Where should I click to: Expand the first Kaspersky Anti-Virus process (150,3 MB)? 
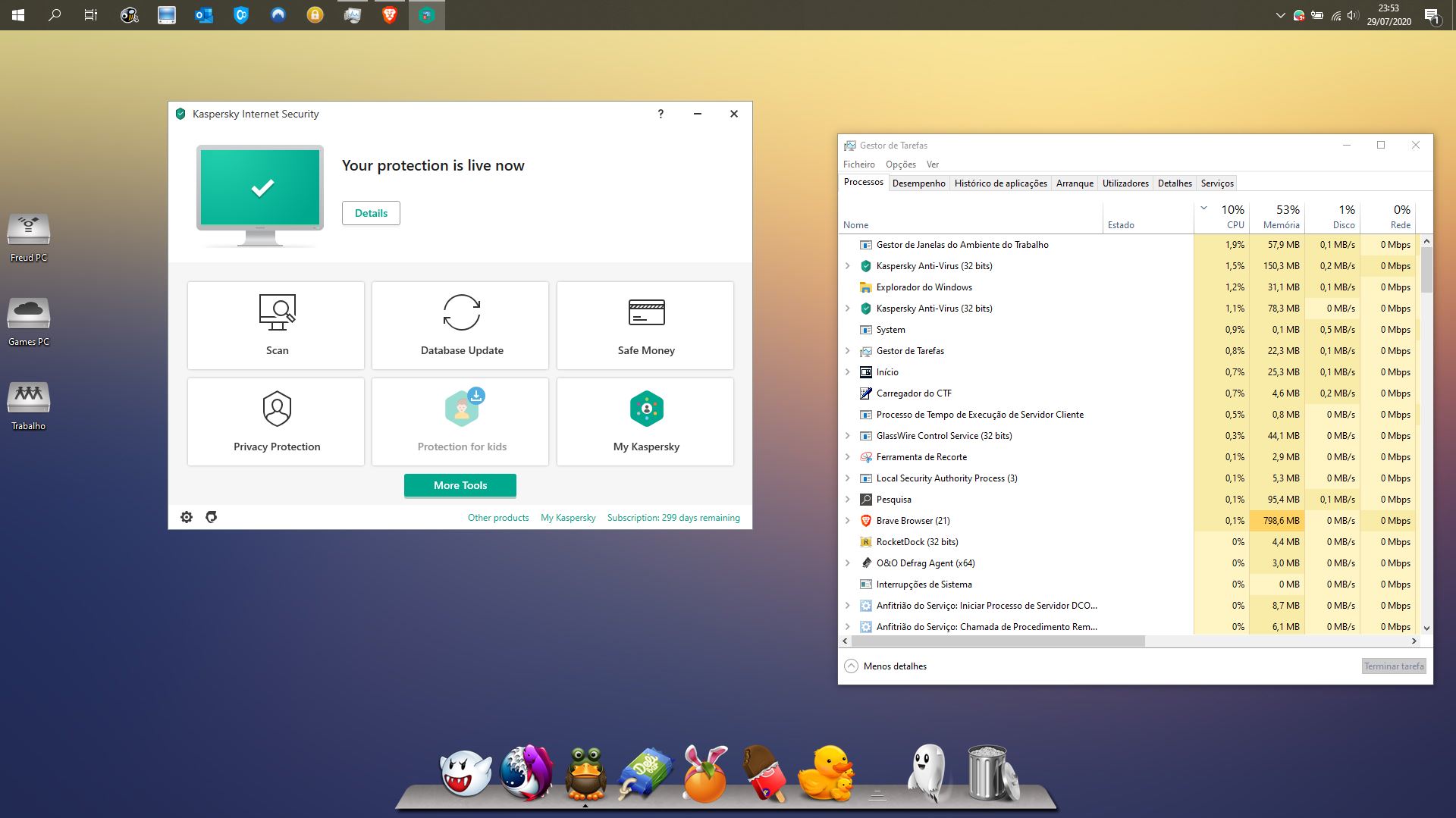point(848,266)
